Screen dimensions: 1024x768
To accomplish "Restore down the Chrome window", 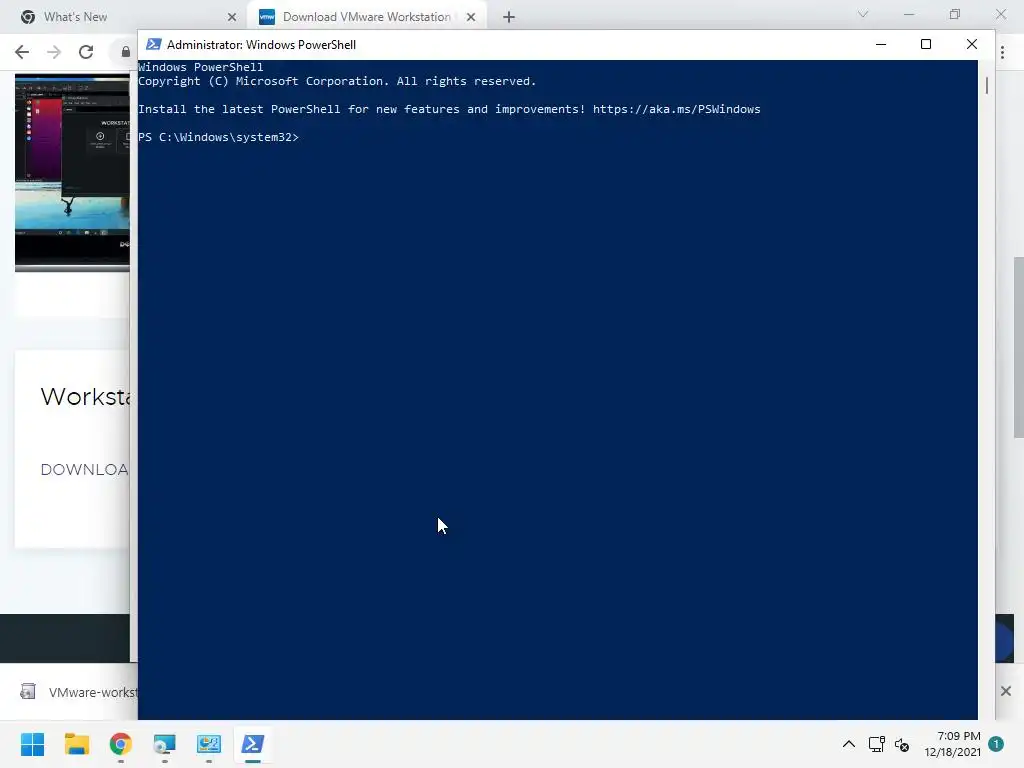I will coord(955,14).
